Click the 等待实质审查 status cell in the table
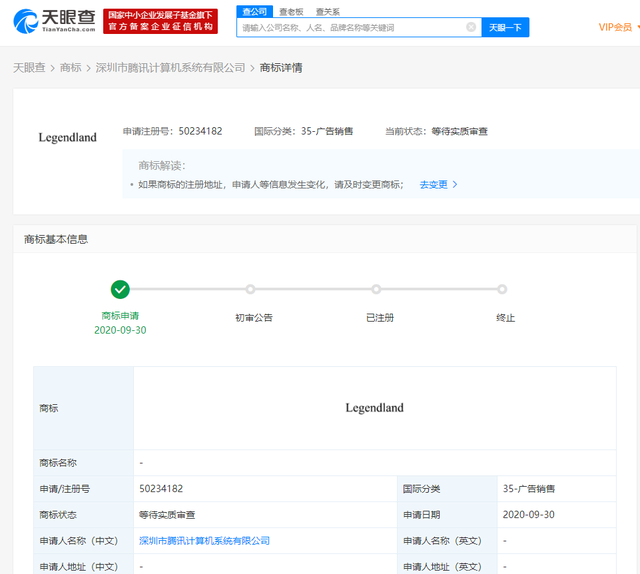Viewport: 640px width, 574px height. [x=265, y=515]
